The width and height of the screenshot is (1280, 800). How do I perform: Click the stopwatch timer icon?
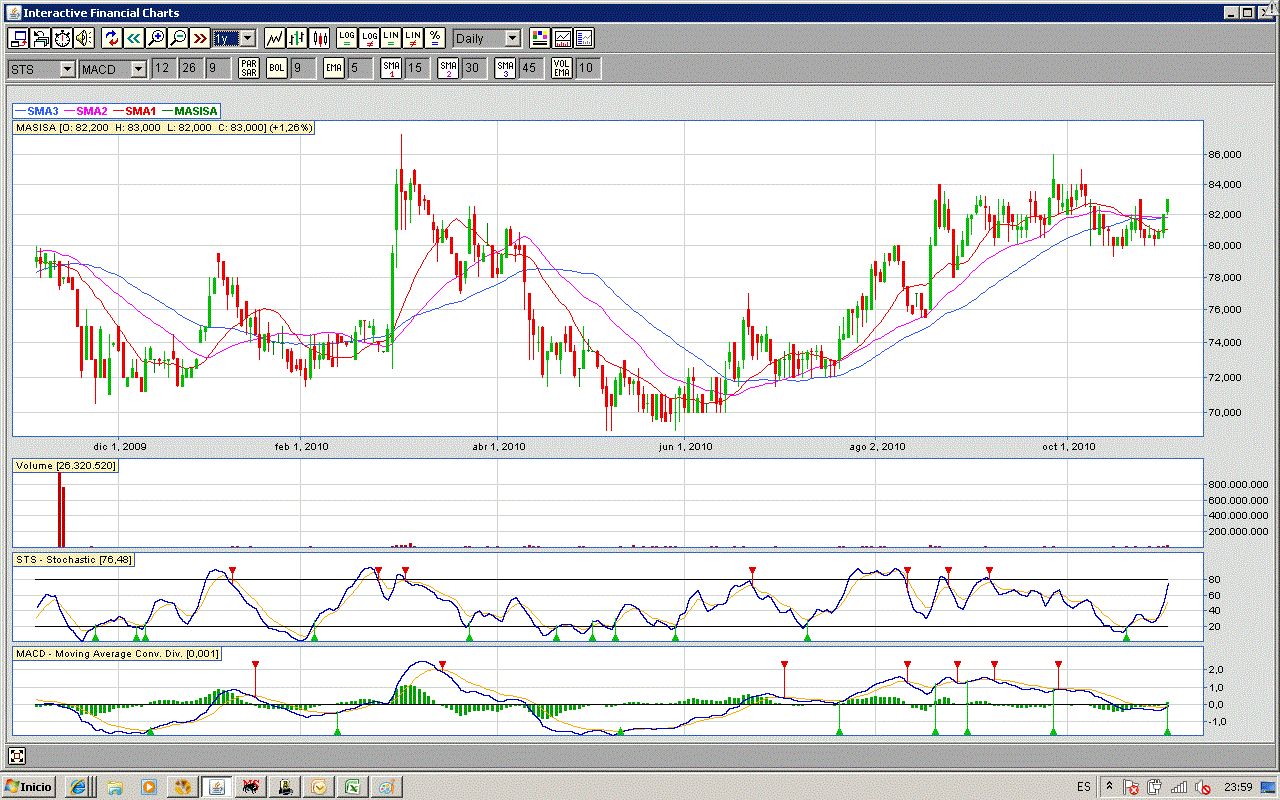click(62, 38)
